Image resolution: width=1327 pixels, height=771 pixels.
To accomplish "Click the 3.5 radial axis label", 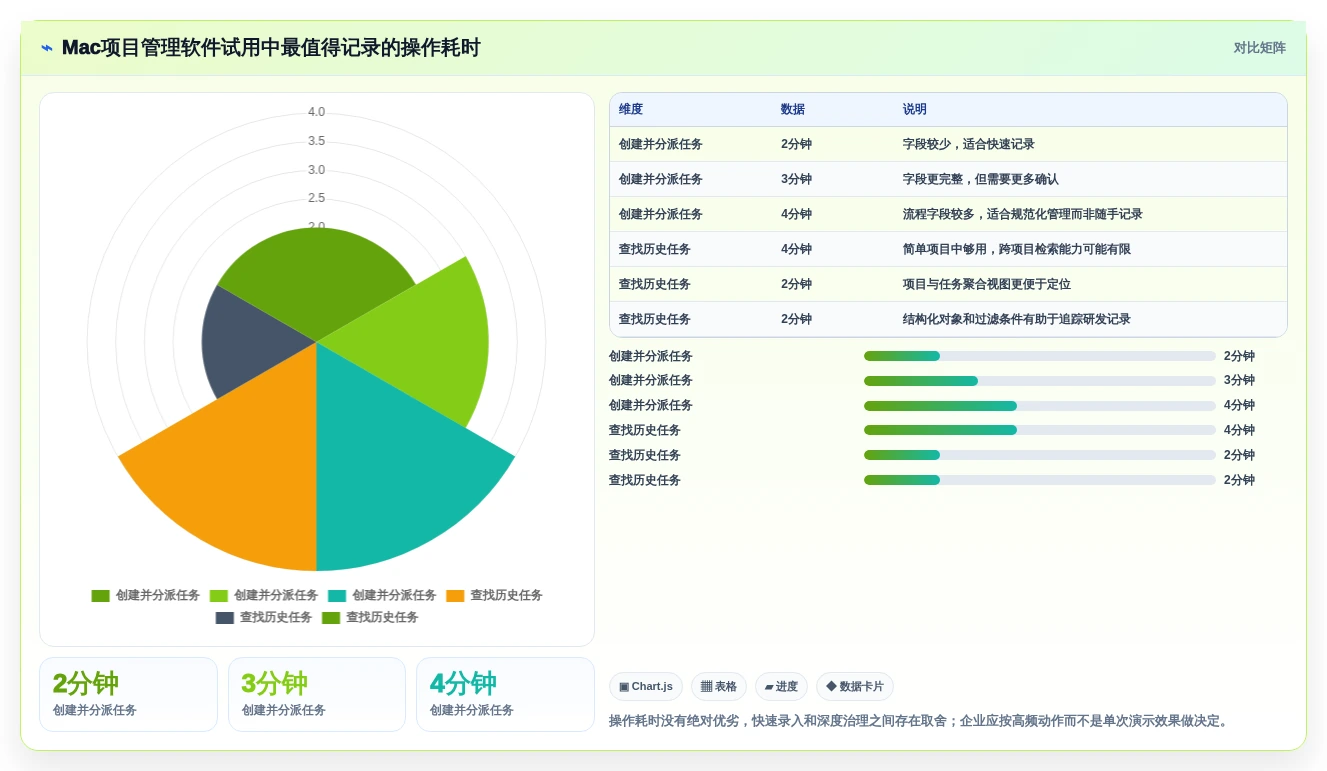I will click(x=316, y=141).
